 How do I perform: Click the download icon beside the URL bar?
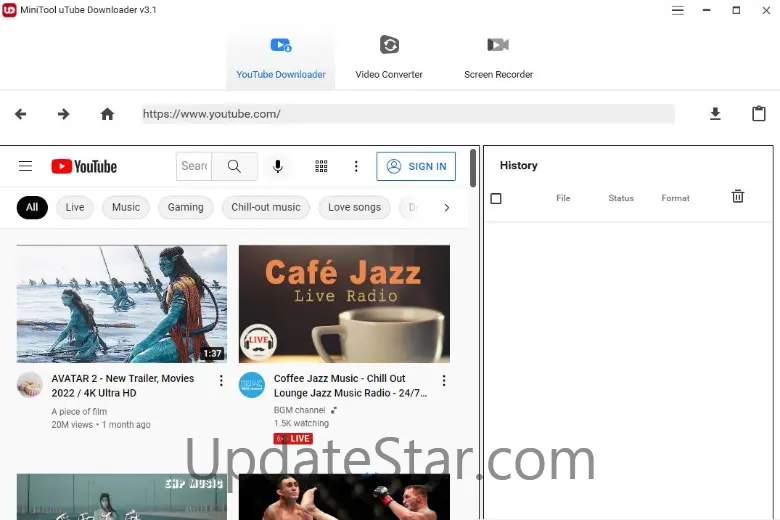(x=715, y=114)
